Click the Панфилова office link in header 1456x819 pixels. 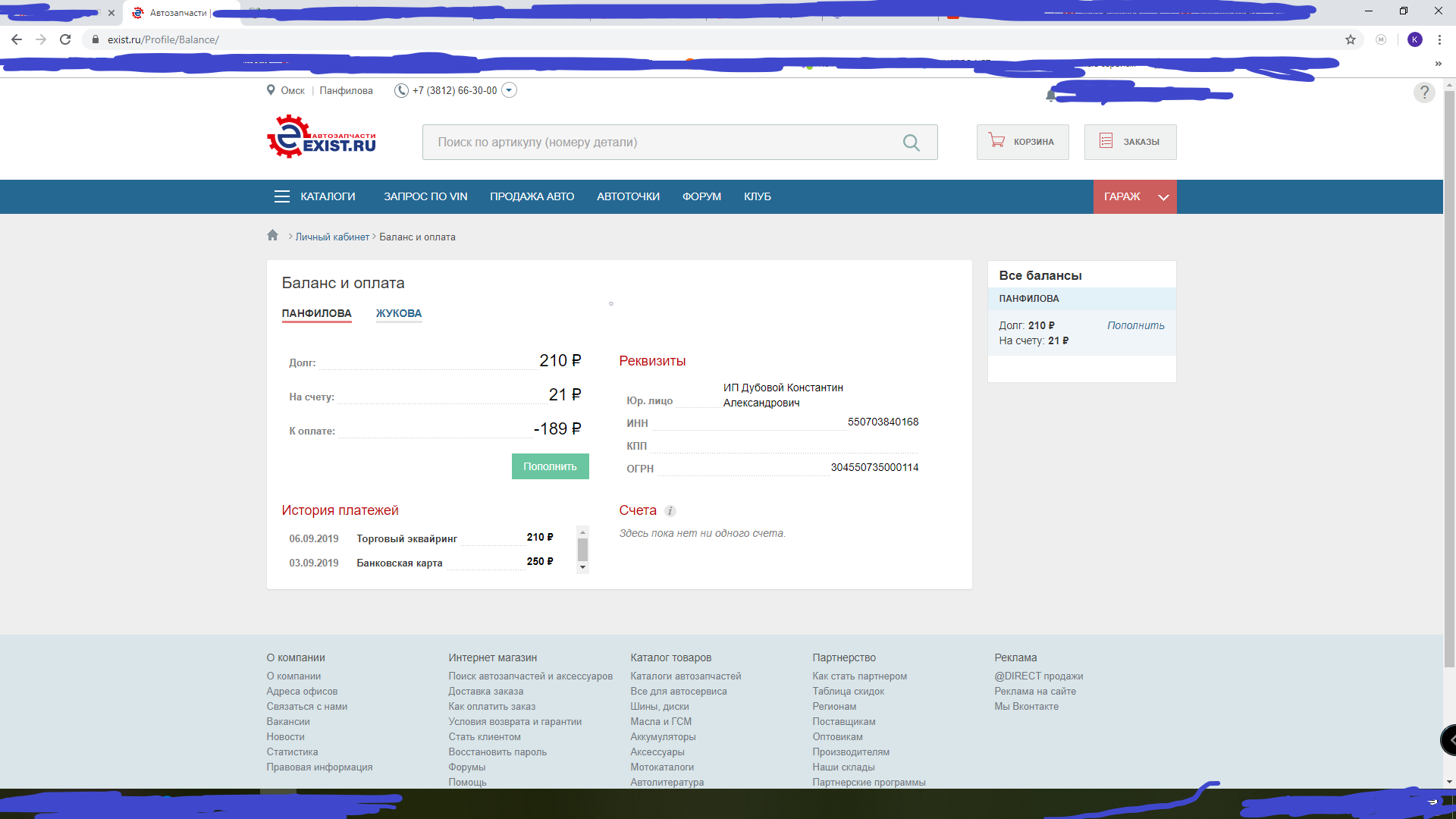pyautogui.click(x=346, y=91)
